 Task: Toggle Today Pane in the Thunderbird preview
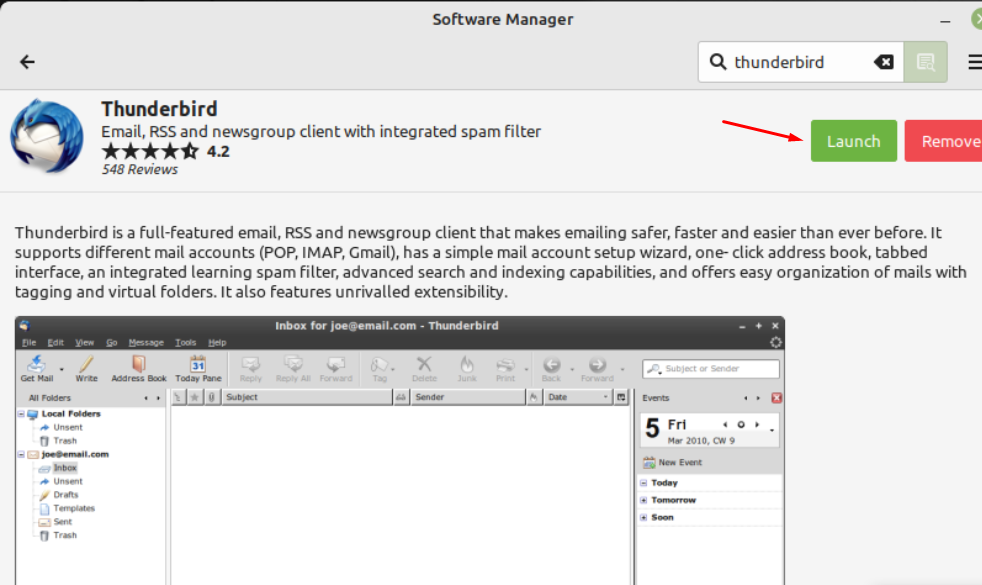pyautogui.click(x=198, y=368)
